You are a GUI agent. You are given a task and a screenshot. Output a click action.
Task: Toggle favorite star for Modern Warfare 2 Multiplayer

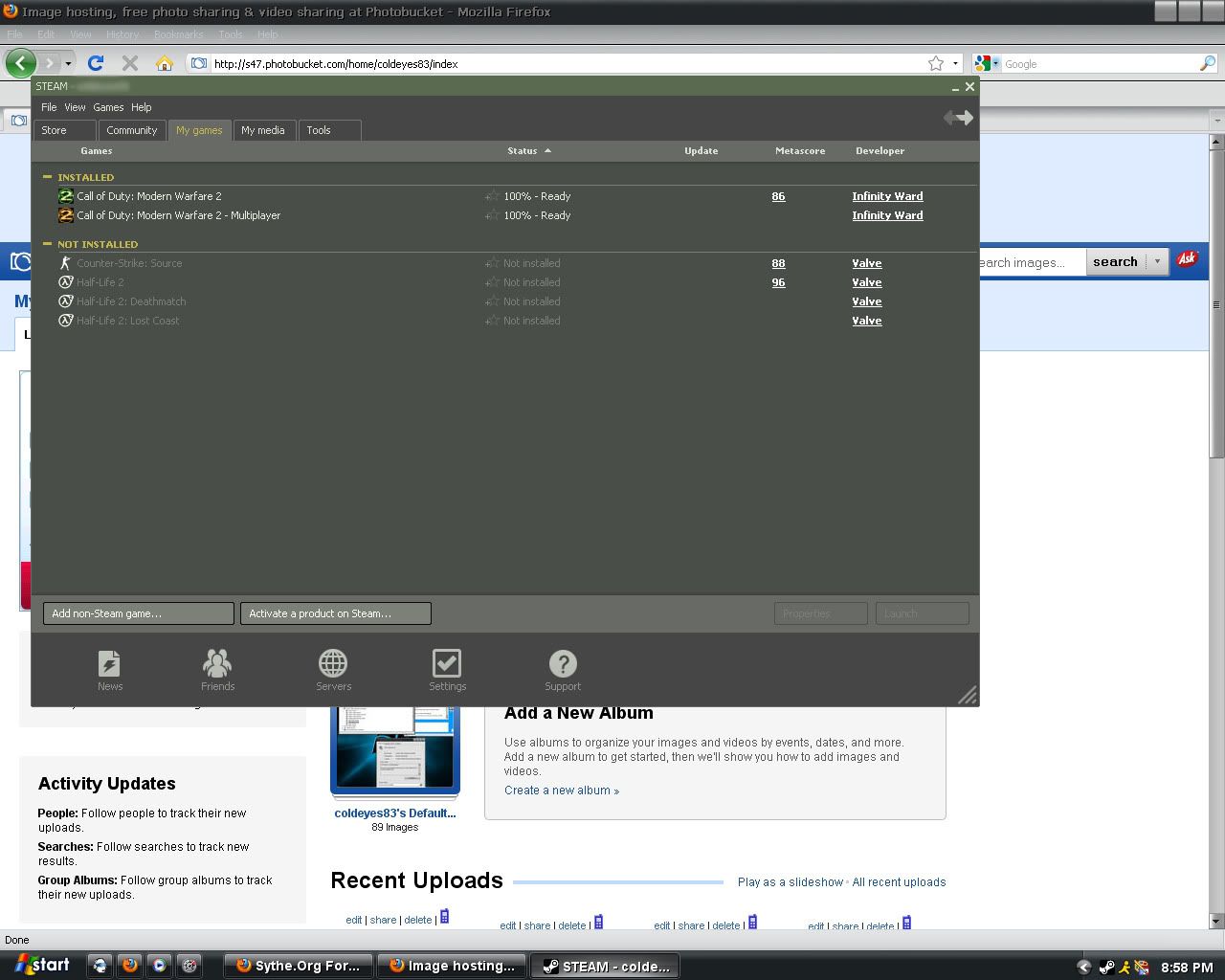pyautogui.click(x=492, y=215)
